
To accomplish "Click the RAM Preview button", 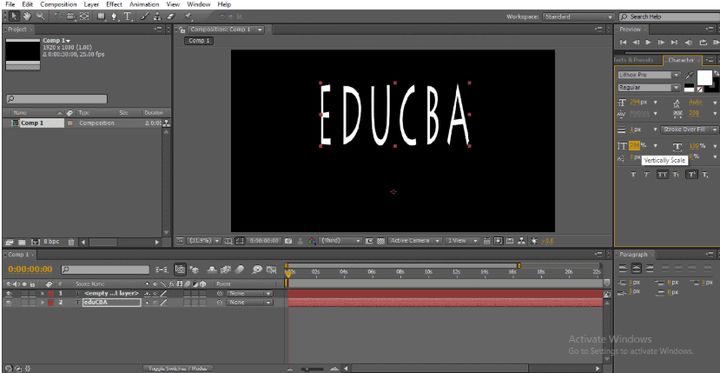I will click(715, 42).
